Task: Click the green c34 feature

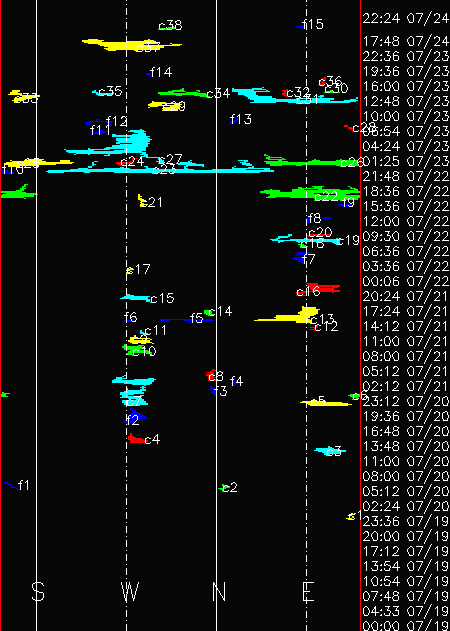Action: click(183, 93)
